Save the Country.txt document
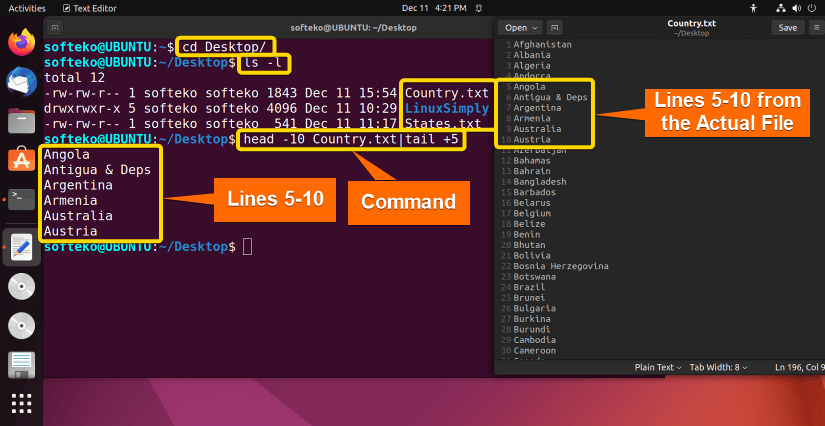 click(x=788, y=28)
